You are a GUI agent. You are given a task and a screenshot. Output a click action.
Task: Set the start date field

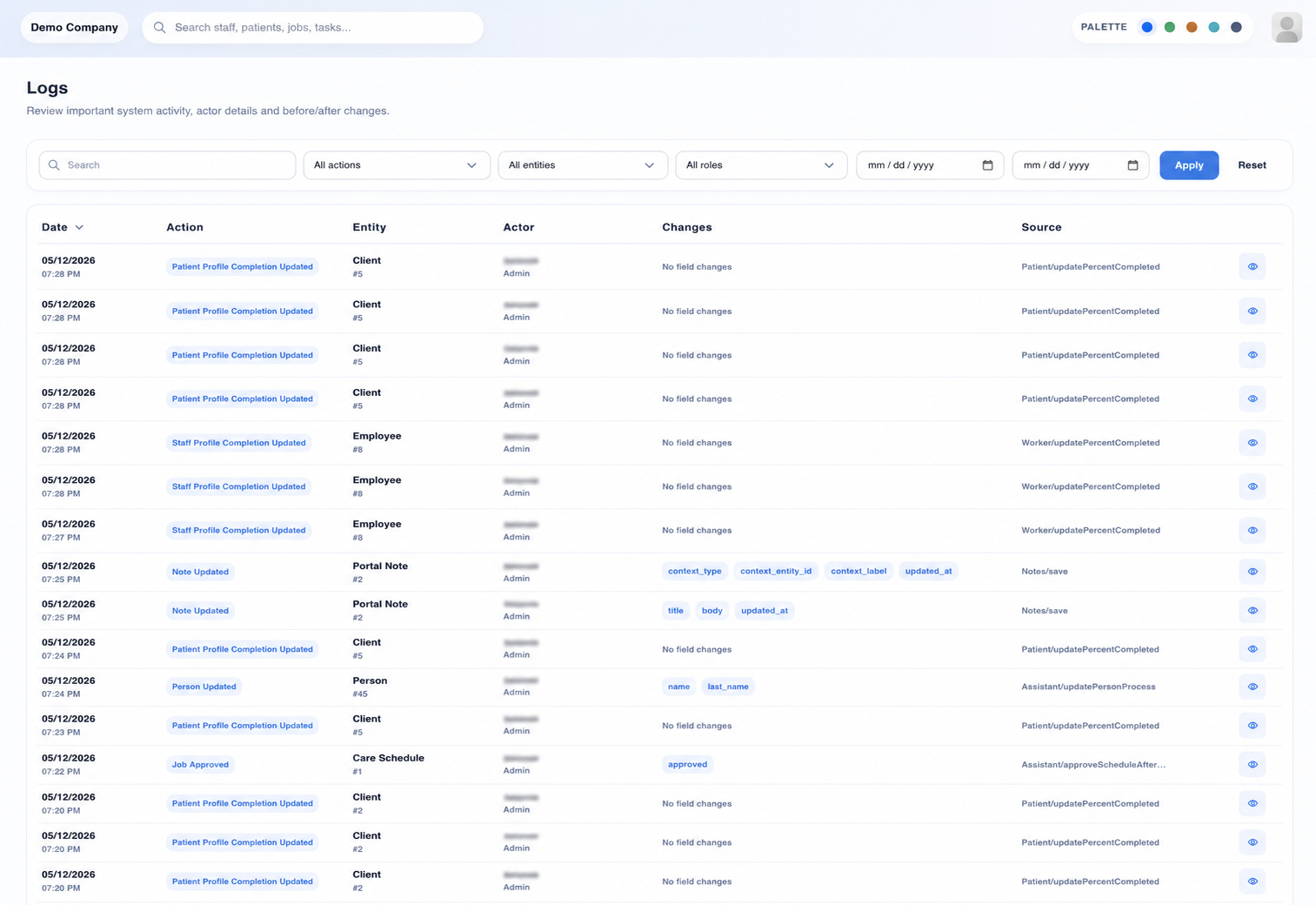click(x=930, y=165)
